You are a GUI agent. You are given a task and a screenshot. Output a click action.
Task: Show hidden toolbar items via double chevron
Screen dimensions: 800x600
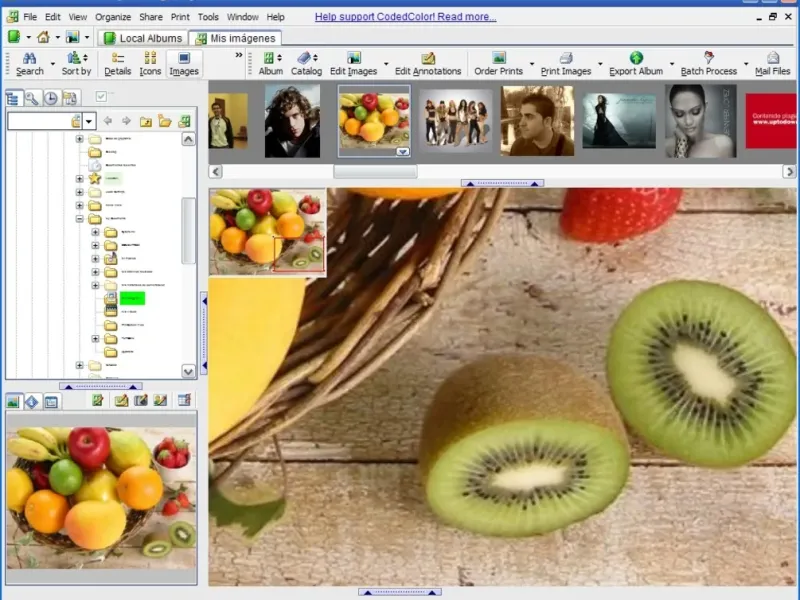click(238, 55)
